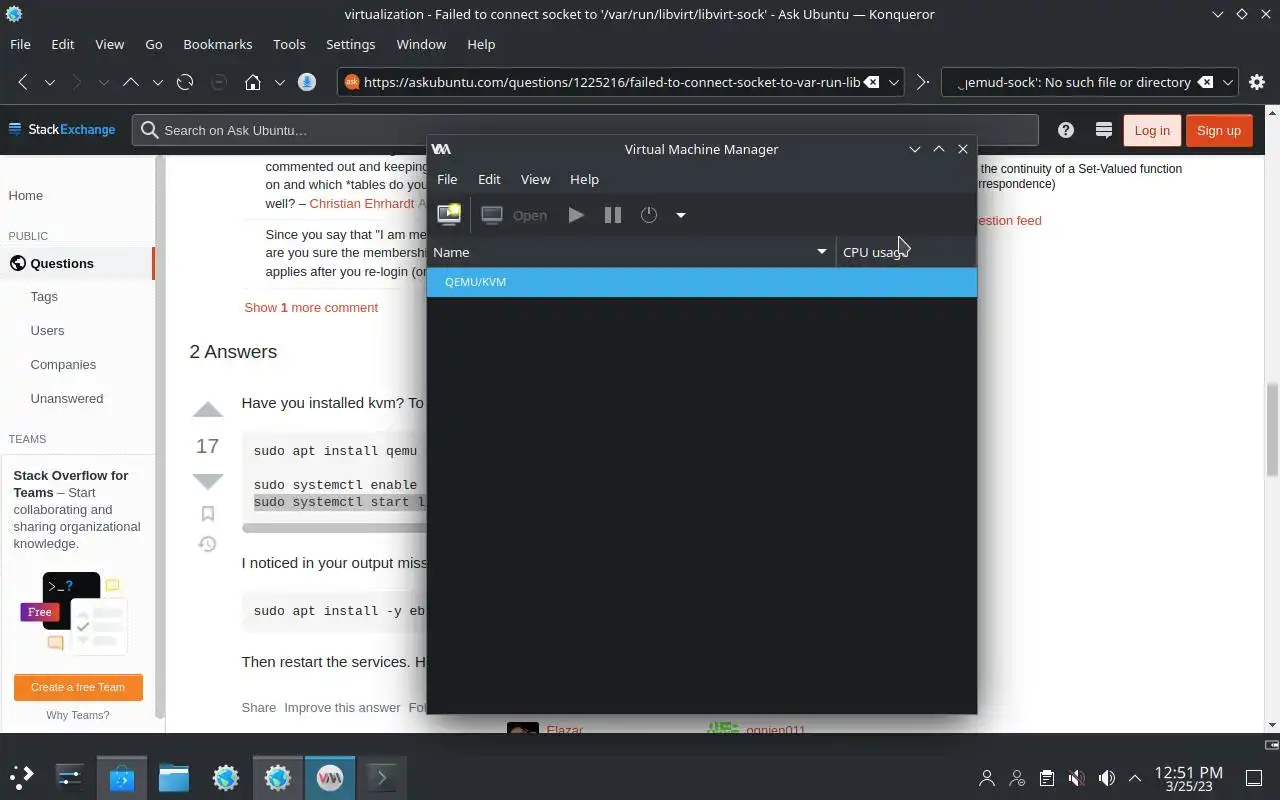Select the QEMU/KVM connection row
The image size is (1280, 800).
pyautogui.click(x=702, y=282)
